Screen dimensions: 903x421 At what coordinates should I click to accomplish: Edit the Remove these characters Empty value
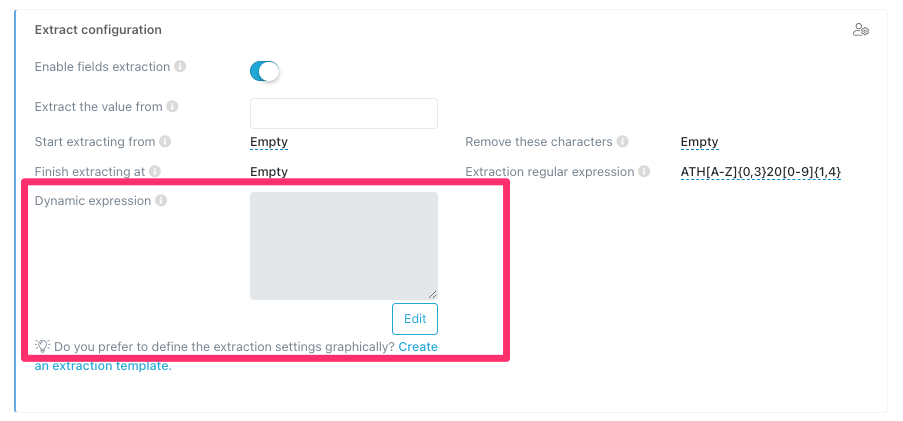tap(699, 142)
